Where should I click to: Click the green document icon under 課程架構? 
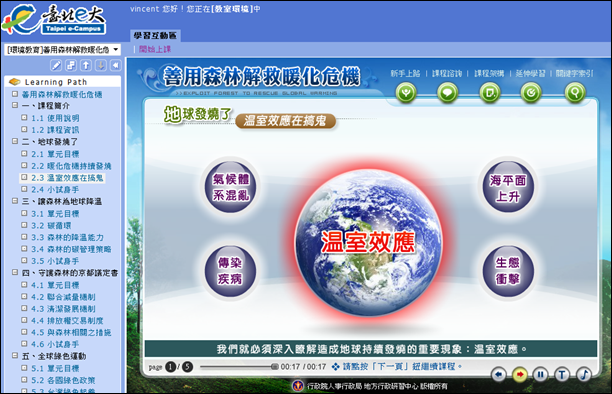[x=489, y=93]
